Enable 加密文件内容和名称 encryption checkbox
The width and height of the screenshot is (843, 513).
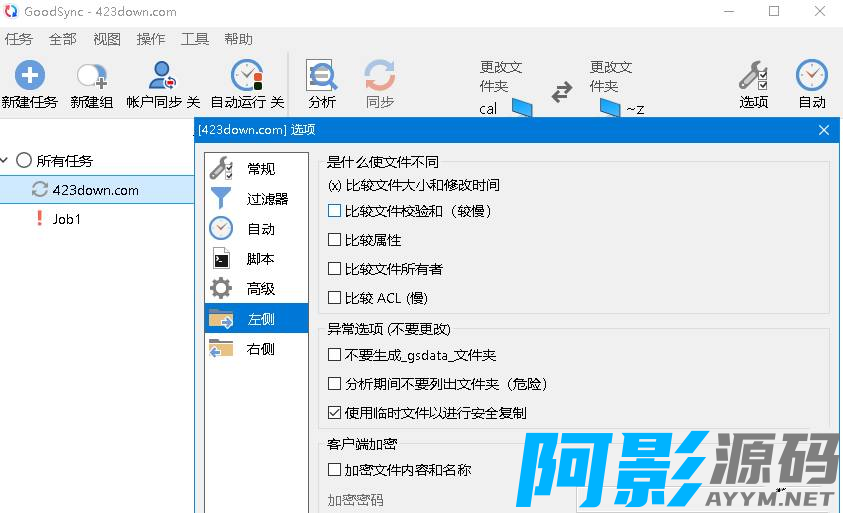tap(334, 469)
